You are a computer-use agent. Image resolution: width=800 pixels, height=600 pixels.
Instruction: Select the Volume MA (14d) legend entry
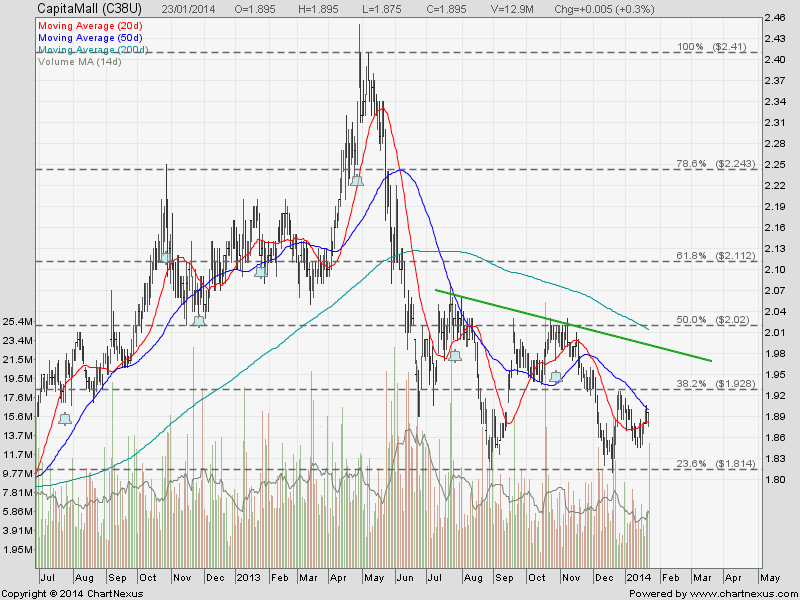click(80, 62)
